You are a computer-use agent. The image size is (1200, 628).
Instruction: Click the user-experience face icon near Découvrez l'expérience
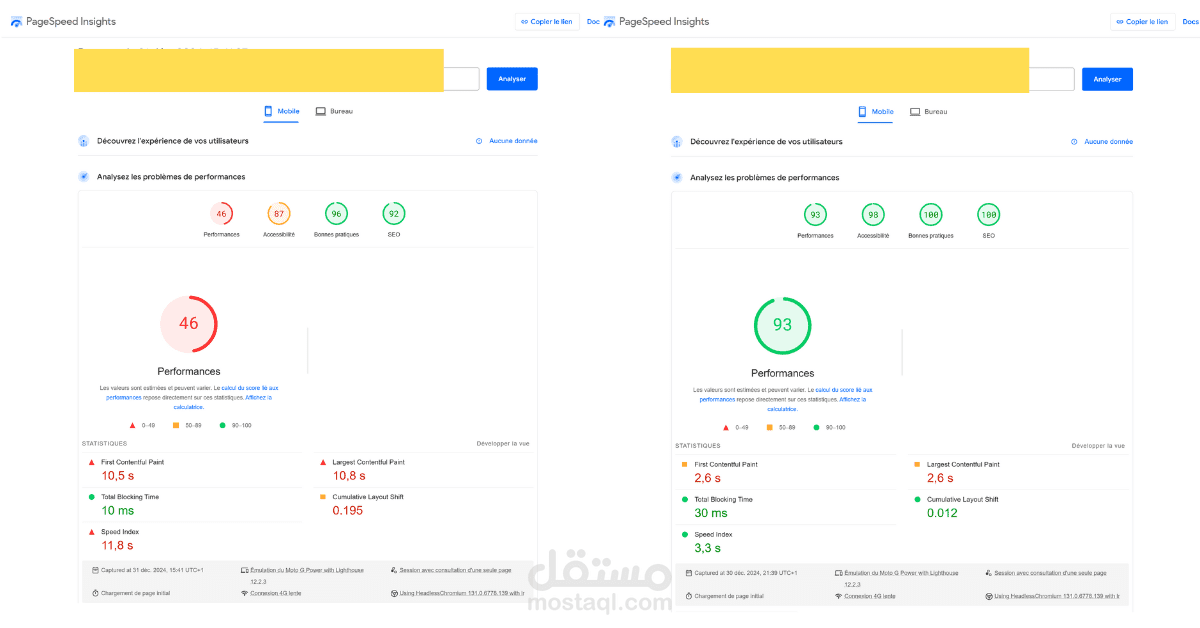(x=82, y=142)
